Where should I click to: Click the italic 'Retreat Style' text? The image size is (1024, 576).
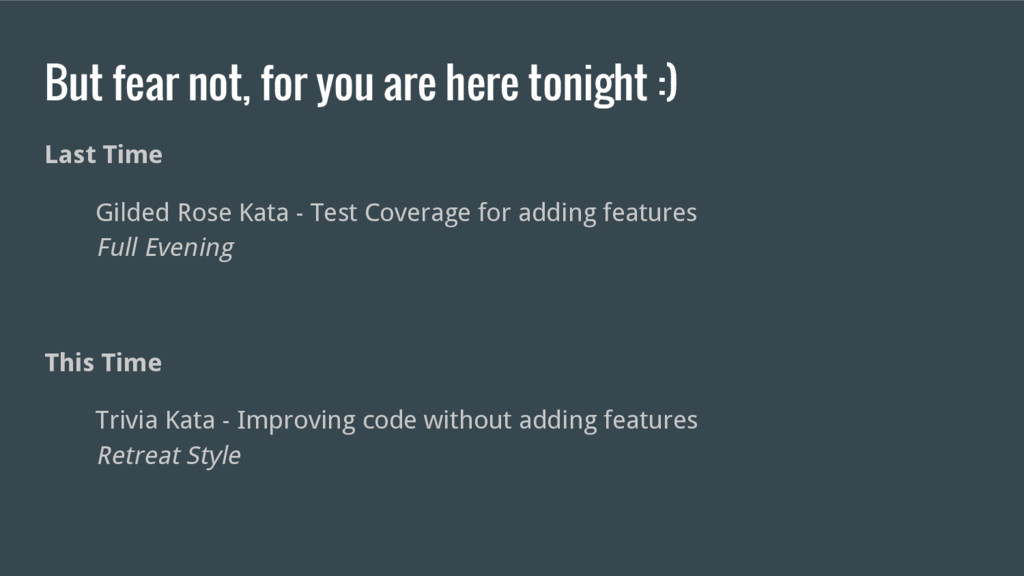168,455
